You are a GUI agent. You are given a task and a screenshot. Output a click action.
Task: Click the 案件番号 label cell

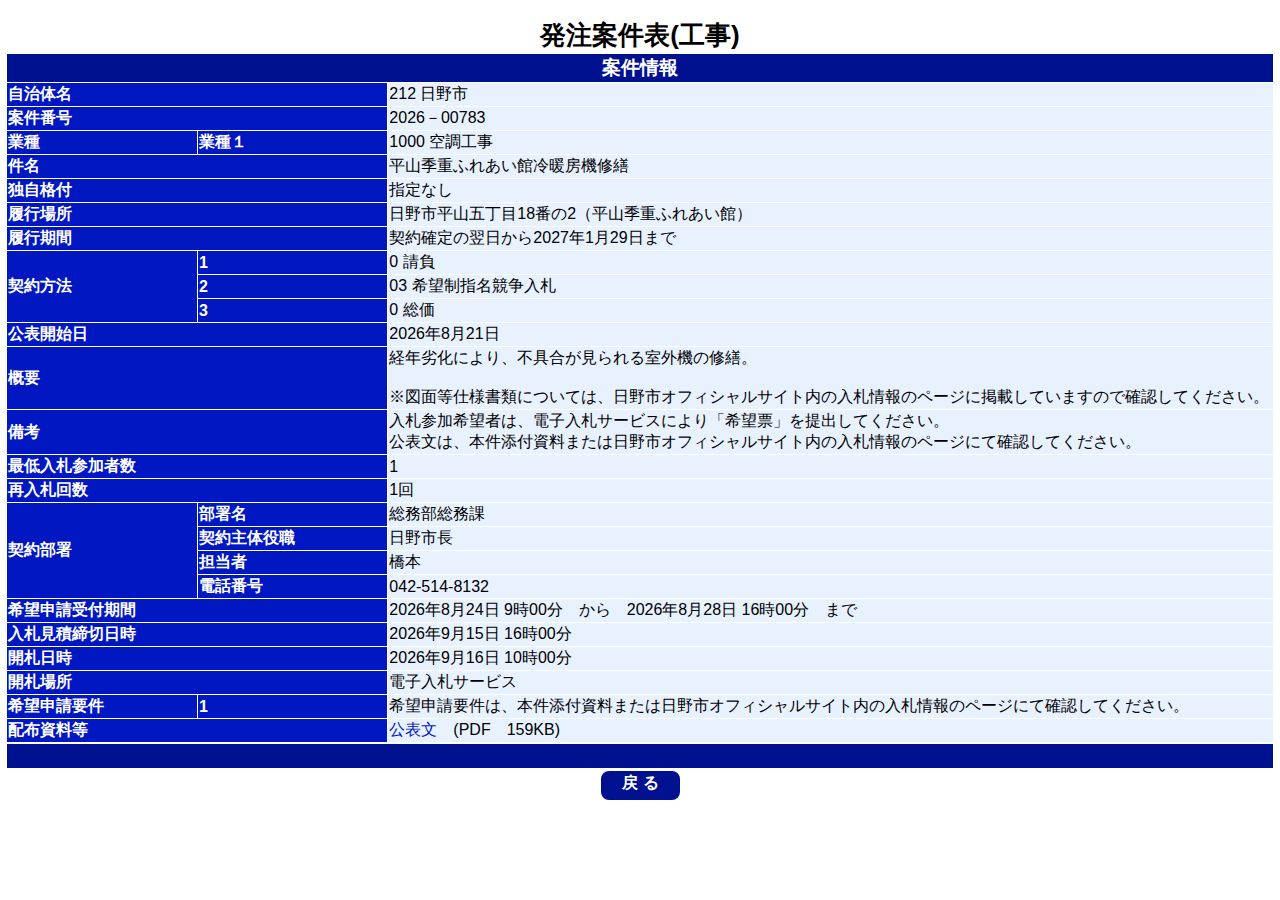196,118
